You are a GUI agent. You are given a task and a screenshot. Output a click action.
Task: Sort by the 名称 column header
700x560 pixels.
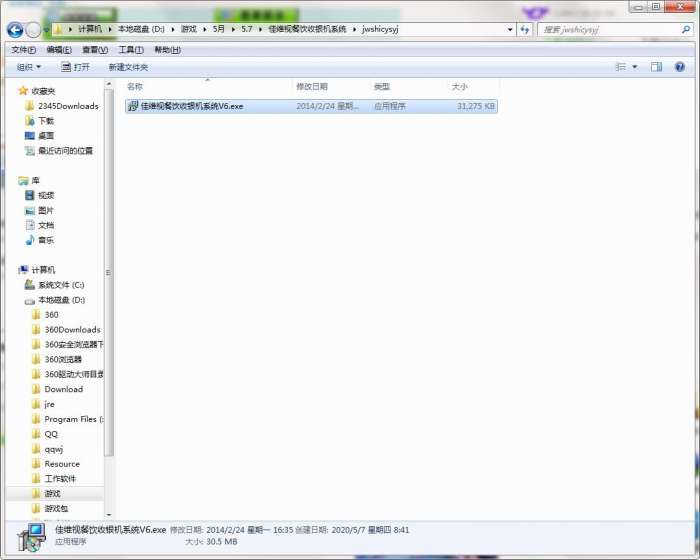(135, 86)
